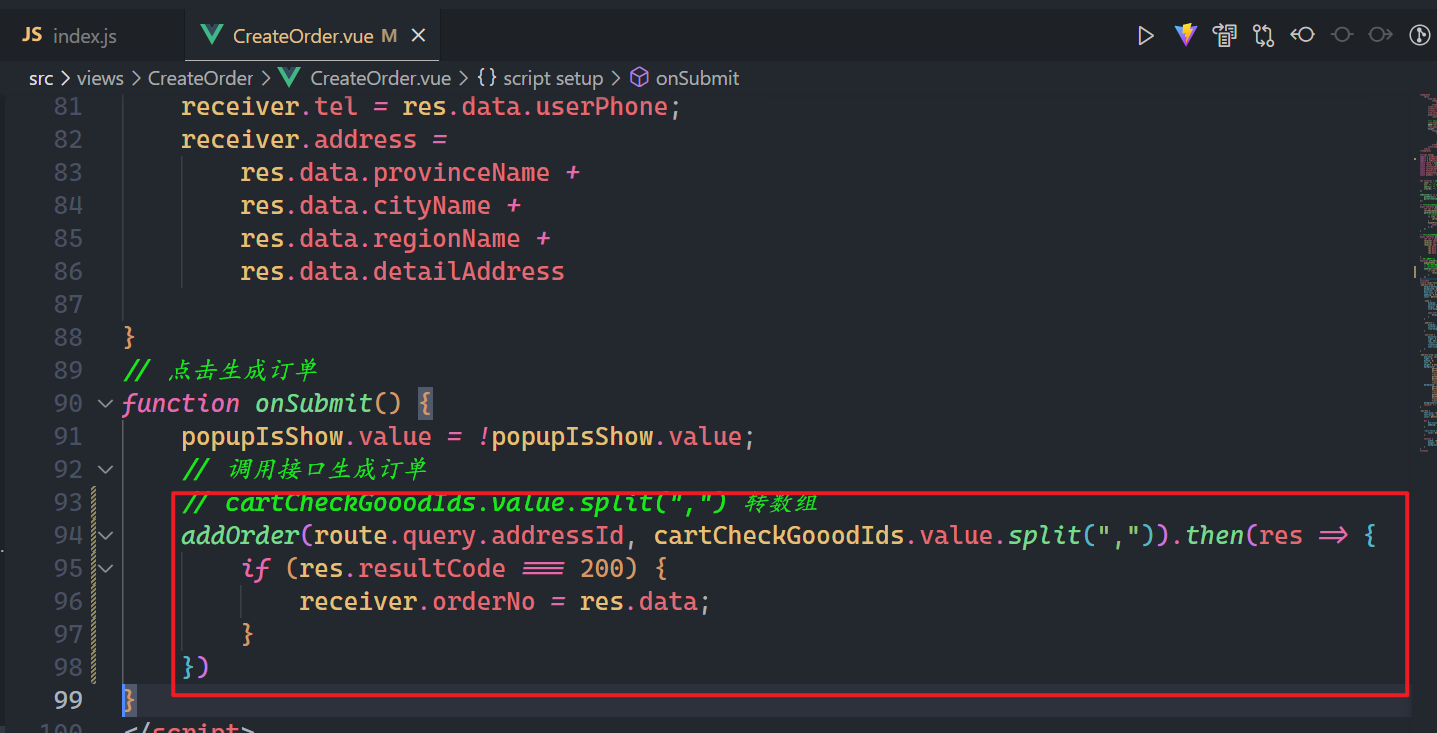
Task: Click the Vue logo on CreateOrder.vue tab
Action: coord(211,36)
